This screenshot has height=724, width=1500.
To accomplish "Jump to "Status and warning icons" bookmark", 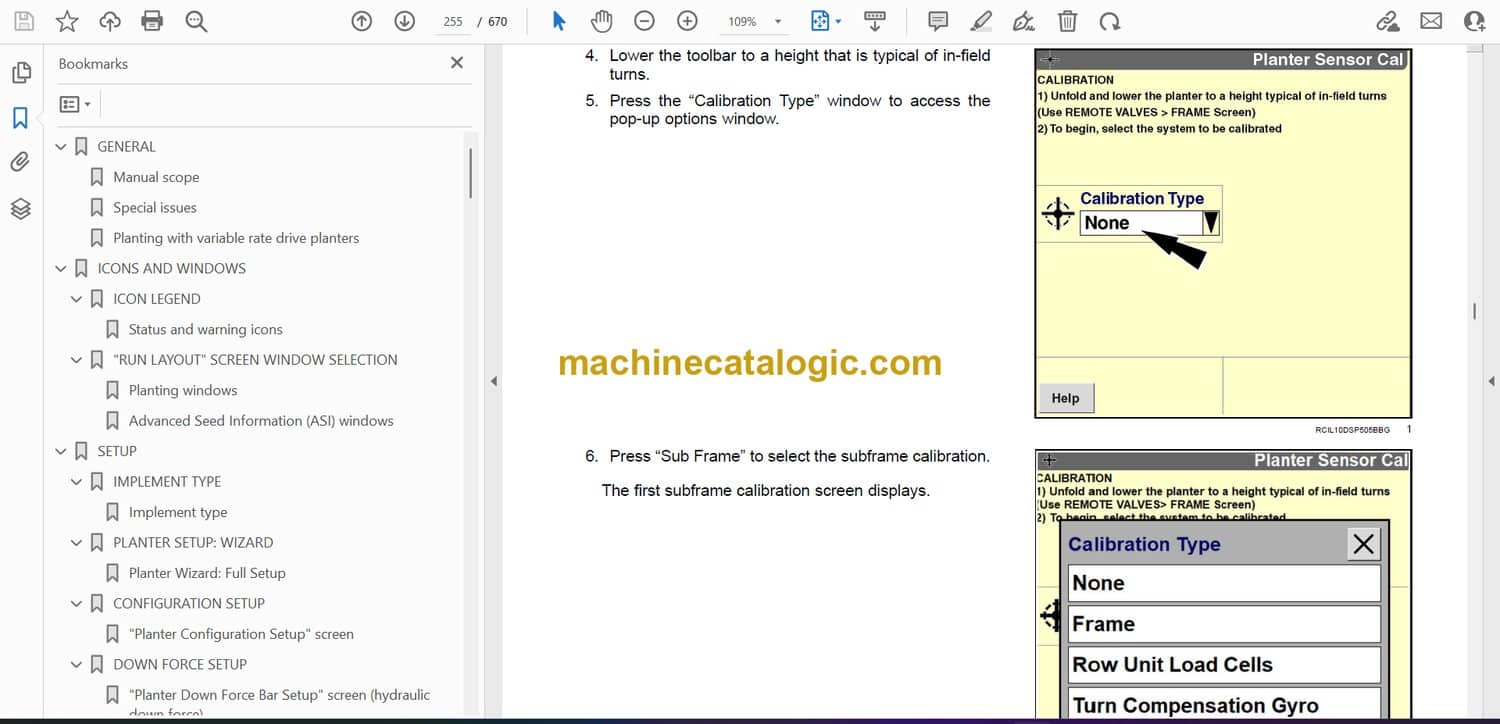I will [205, 329].
